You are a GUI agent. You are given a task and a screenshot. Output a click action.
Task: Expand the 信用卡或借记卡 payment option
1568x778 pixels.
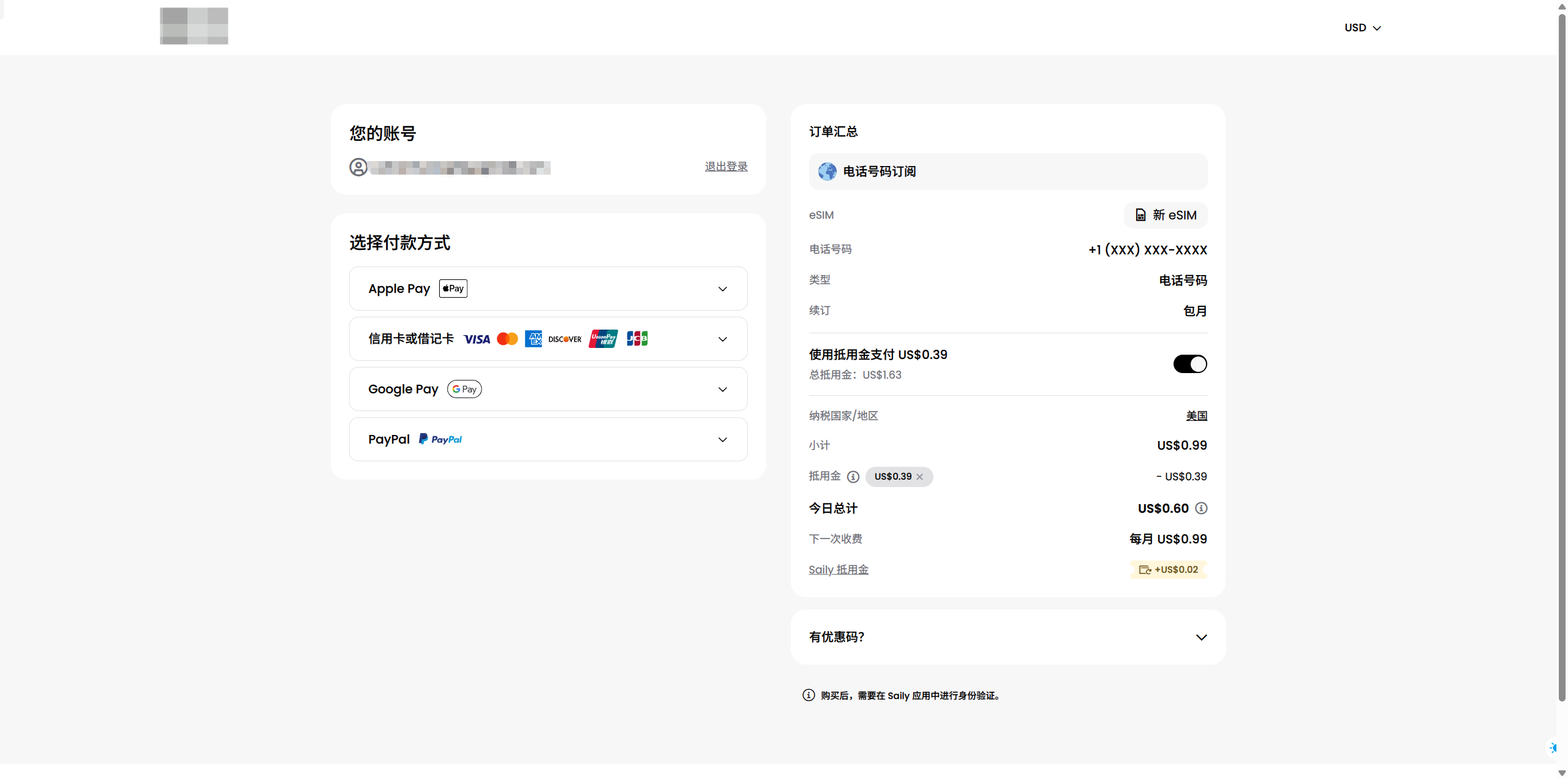(x=548, y=339)
